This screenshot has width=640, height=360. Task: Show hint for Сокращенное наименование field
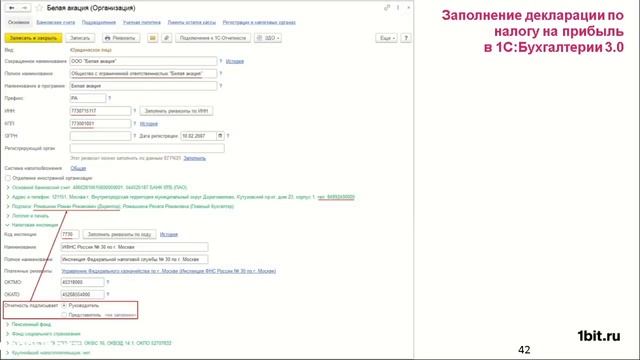click(x=221, y=61)
